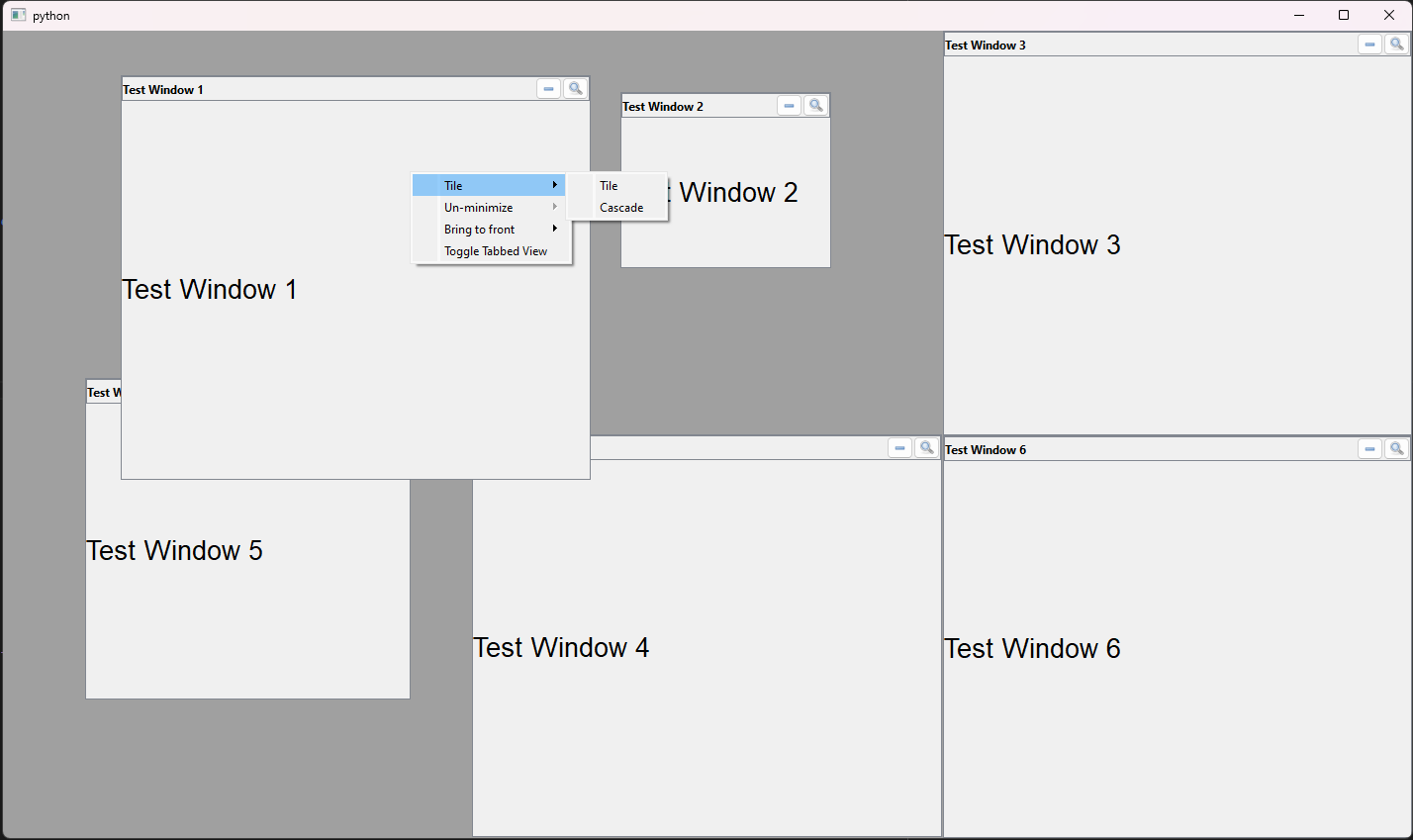Minimize Test Window 1 with its minus icon
1413x840 pixels.
(548, 89)
